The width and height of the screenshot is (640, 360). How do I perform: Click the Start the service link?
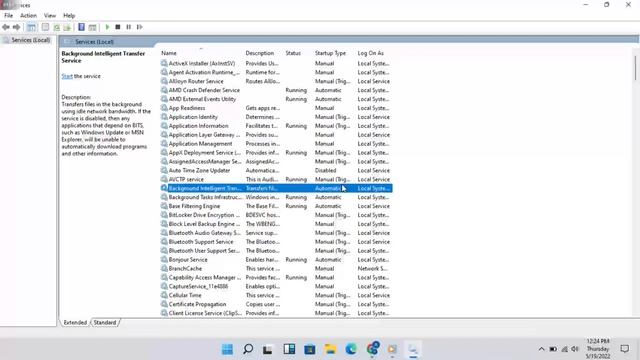point(67,76)
